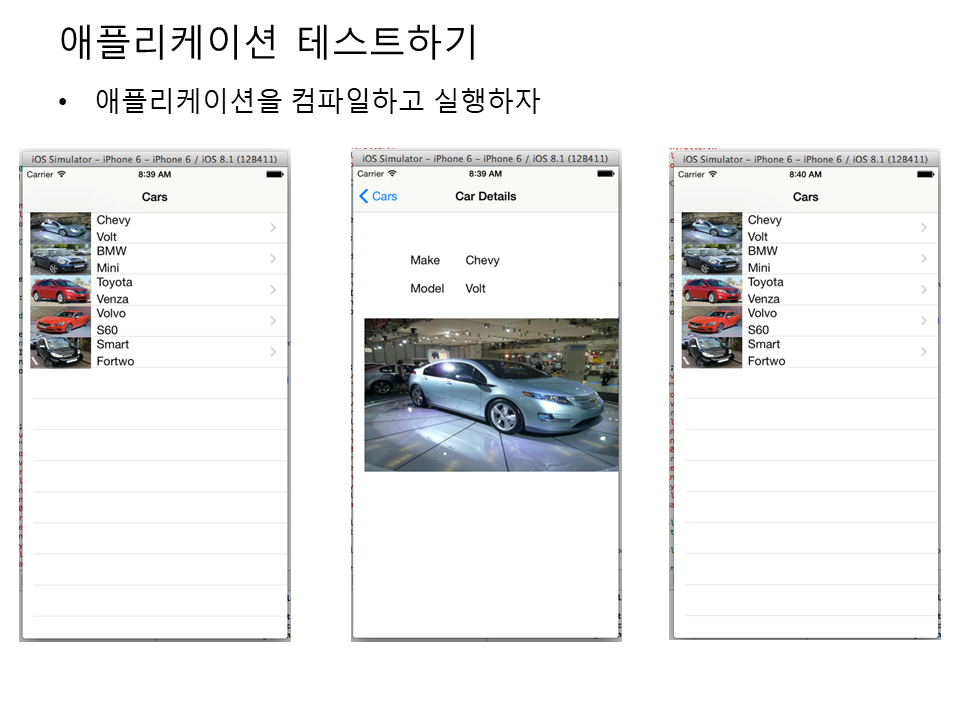Click the Car Details navigation title
The width and height of the screenshot is (960, 720).
[486, 197]
